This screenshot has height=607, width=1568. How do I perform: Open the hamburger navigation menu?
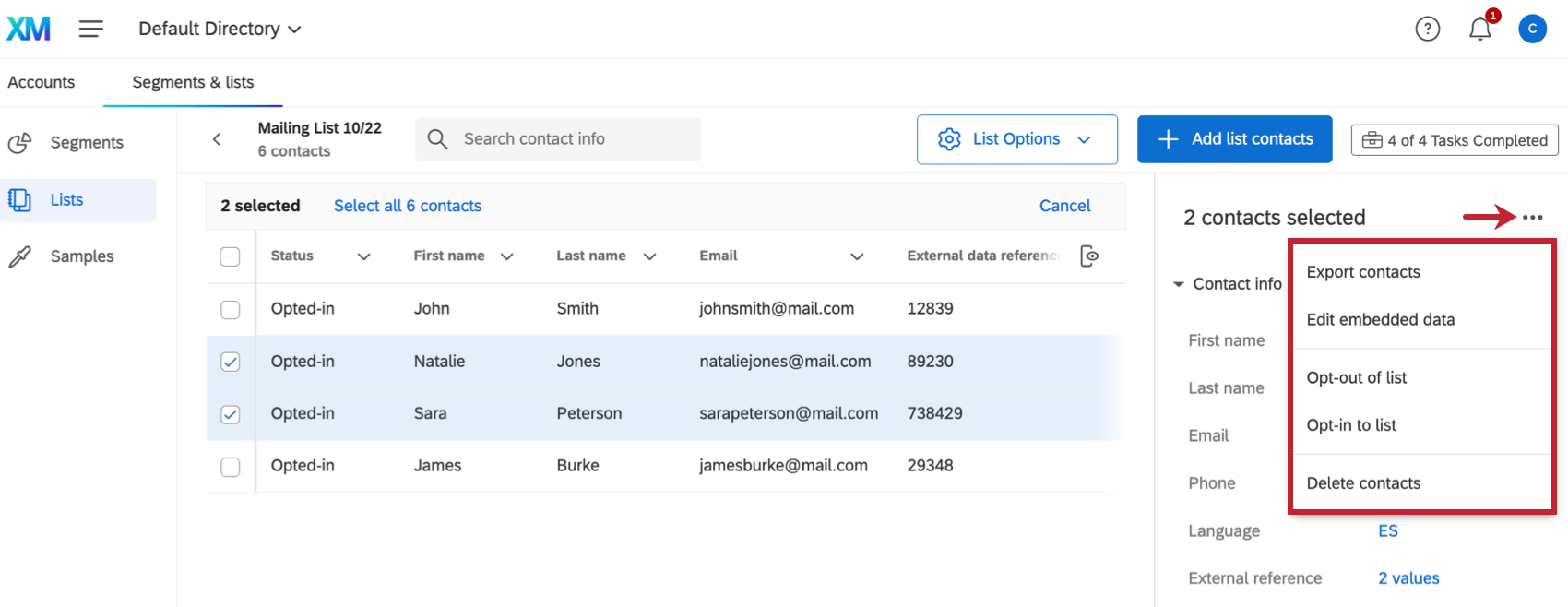pyautogui.click(x=90, y=29)
